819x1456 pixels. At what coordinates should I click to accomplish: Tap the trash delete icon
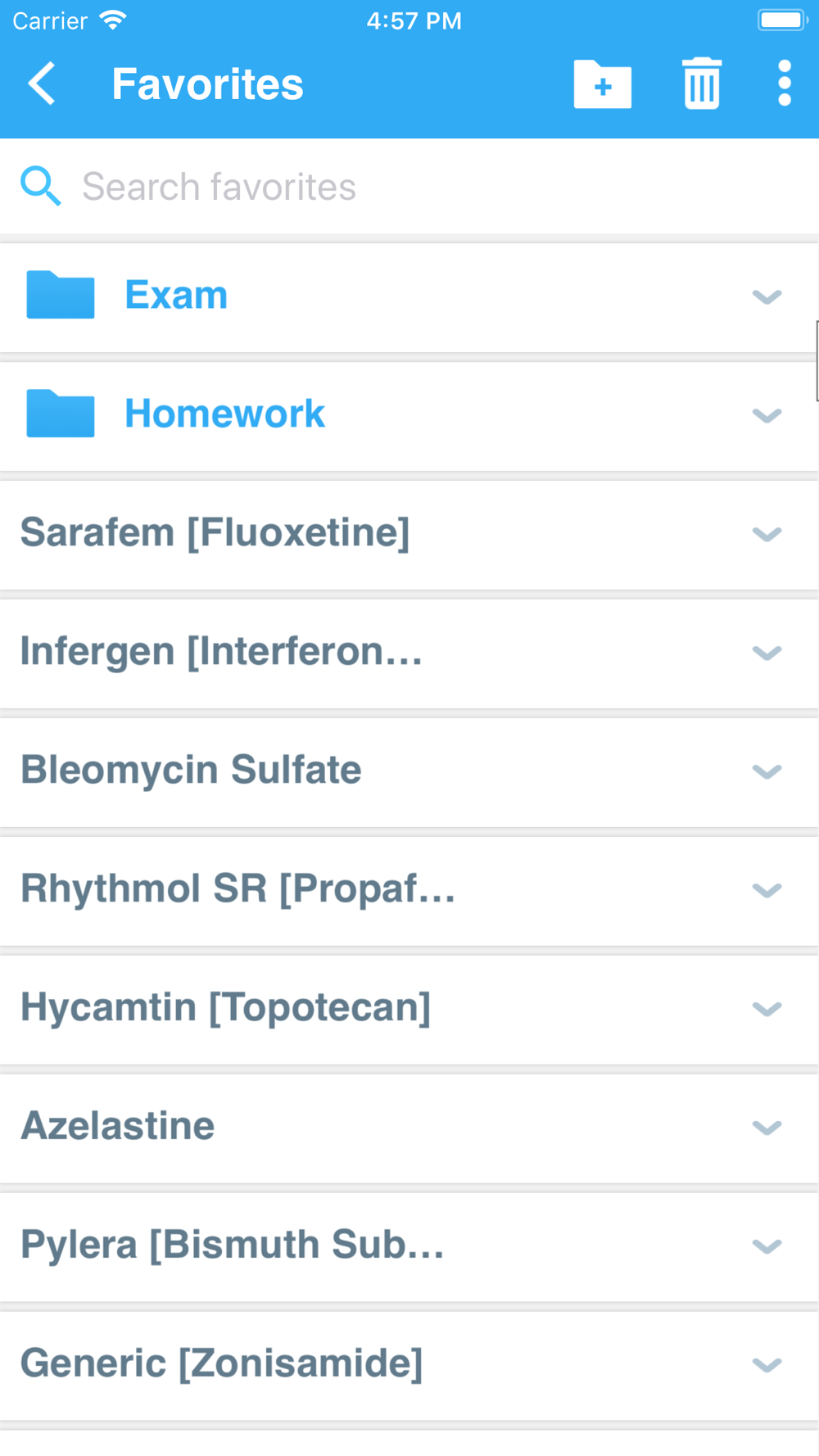(x=702, y=84)
